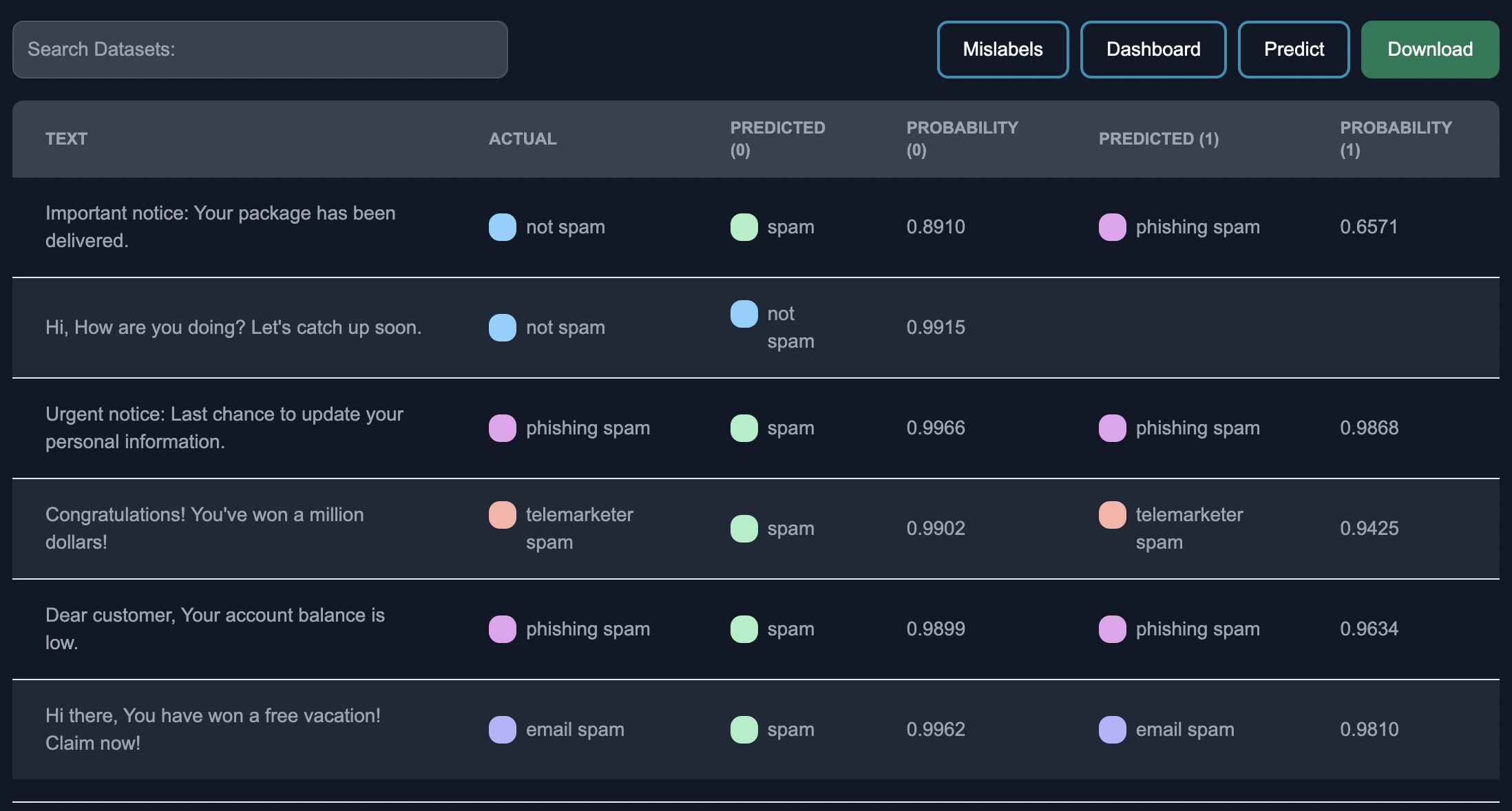Click probability value 0.9868

coord(1369,428)
